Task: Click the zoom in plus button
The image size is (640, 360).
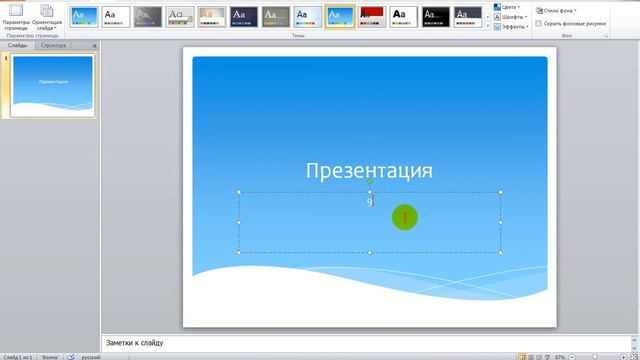Action: point(623,357)
